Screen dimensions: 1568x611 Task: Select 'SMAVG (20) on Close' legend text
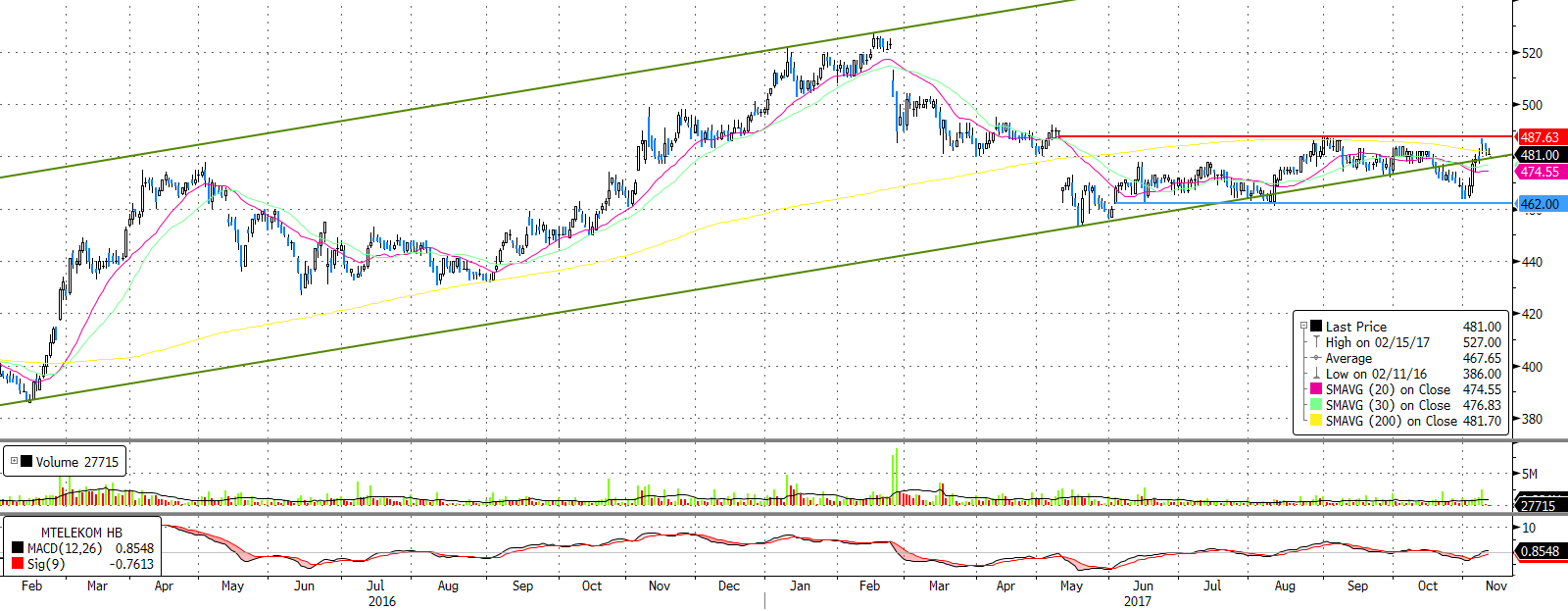pyautogui.click(x=1388, y=389)
